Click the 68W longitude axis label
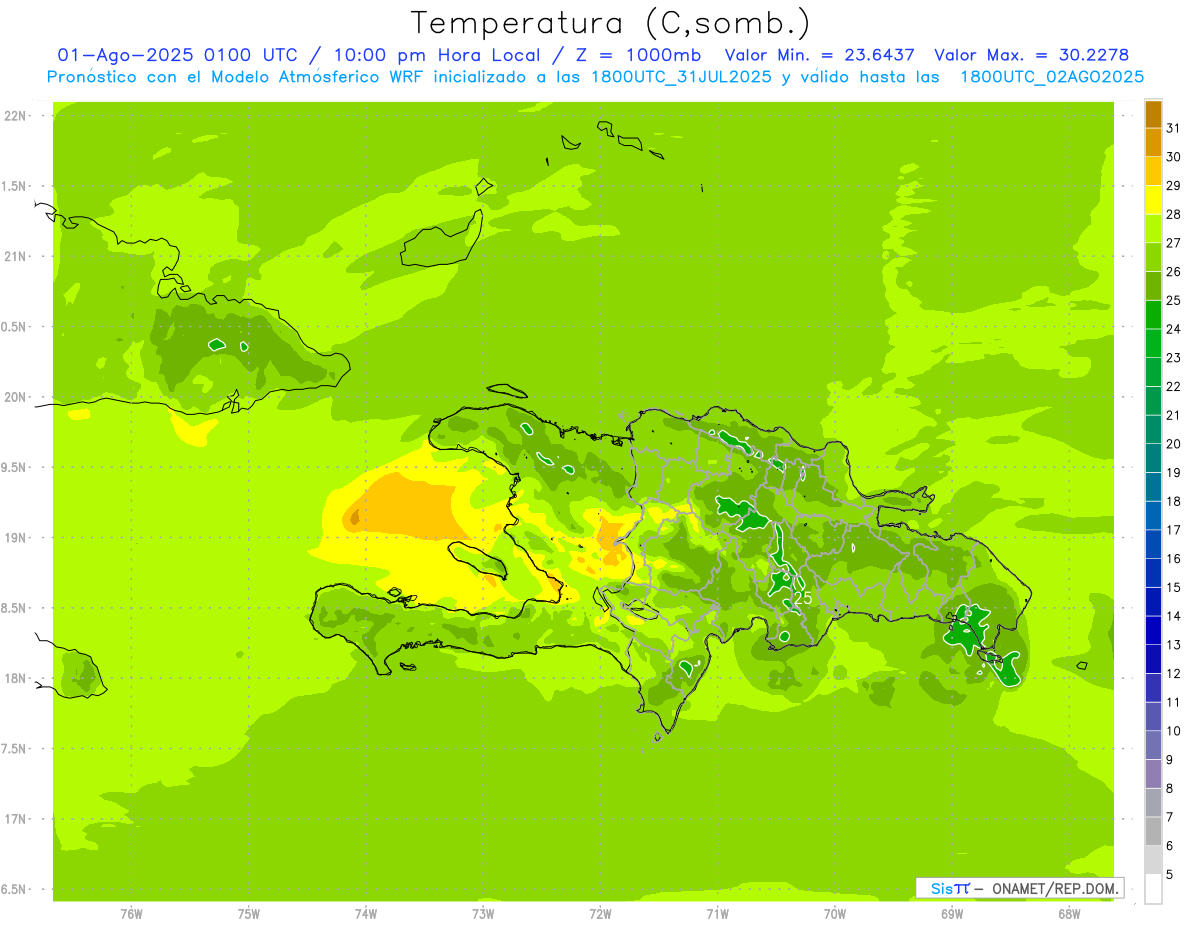1200x927 pixels. (1069, 915)
